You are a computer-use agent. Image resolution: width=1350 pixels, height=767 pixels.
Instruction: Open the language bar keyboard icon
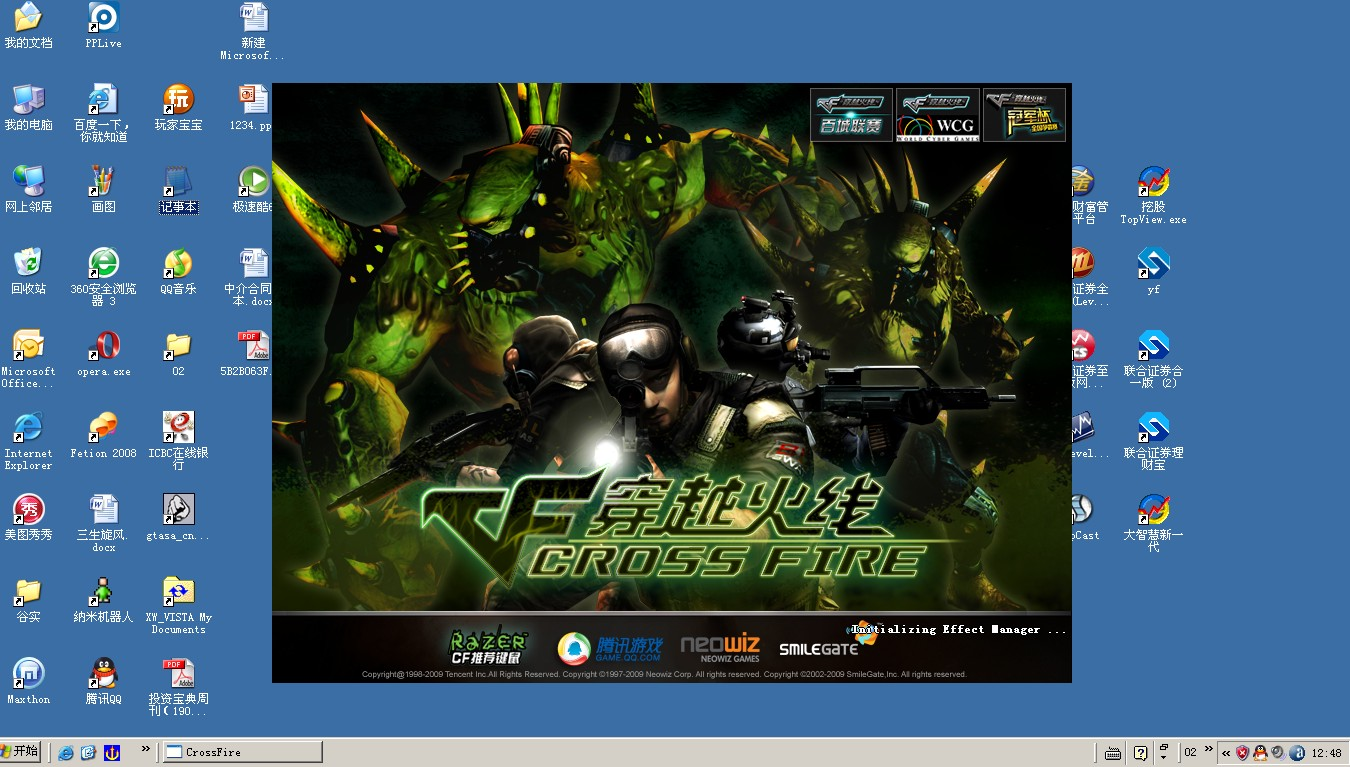click(x=1113, y=752)
